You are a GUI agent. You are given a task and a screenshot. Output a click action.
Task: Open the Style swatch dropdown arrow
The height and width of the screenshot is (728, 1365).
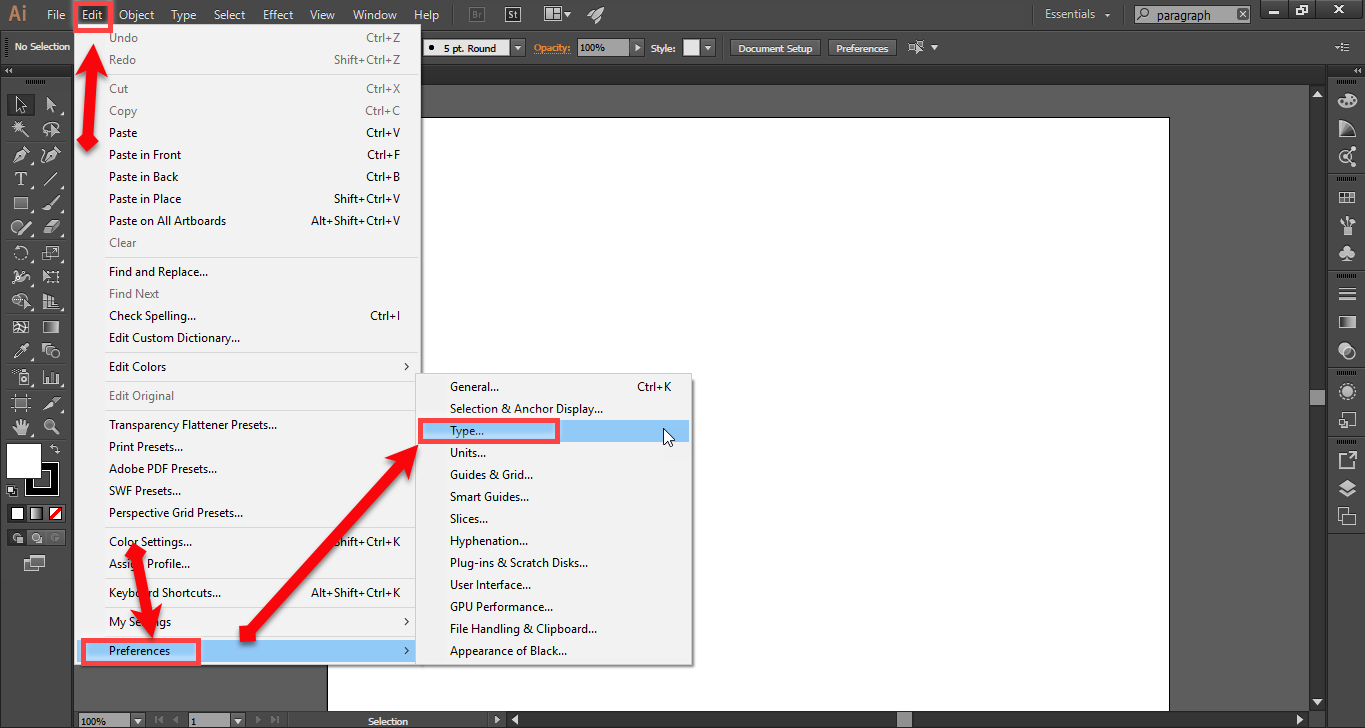point(708,48)
